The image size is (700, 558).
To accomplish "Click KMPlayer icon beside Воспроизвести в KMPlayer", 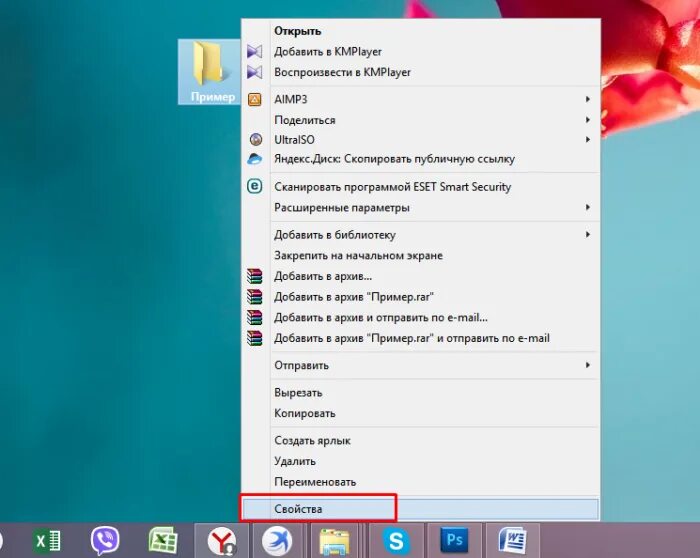I will (x=254, y=72).
